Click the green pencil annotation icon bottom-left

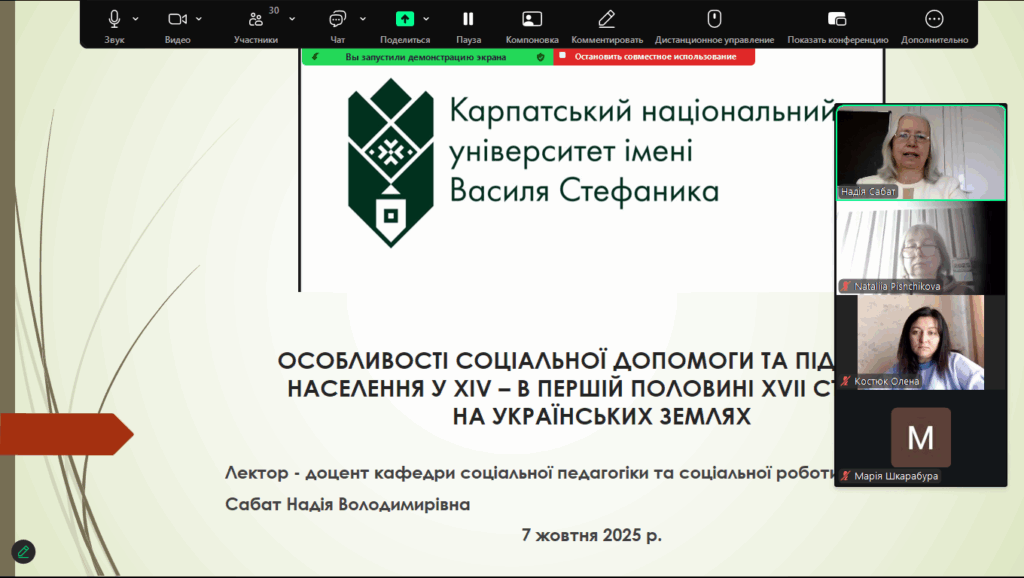23,551
